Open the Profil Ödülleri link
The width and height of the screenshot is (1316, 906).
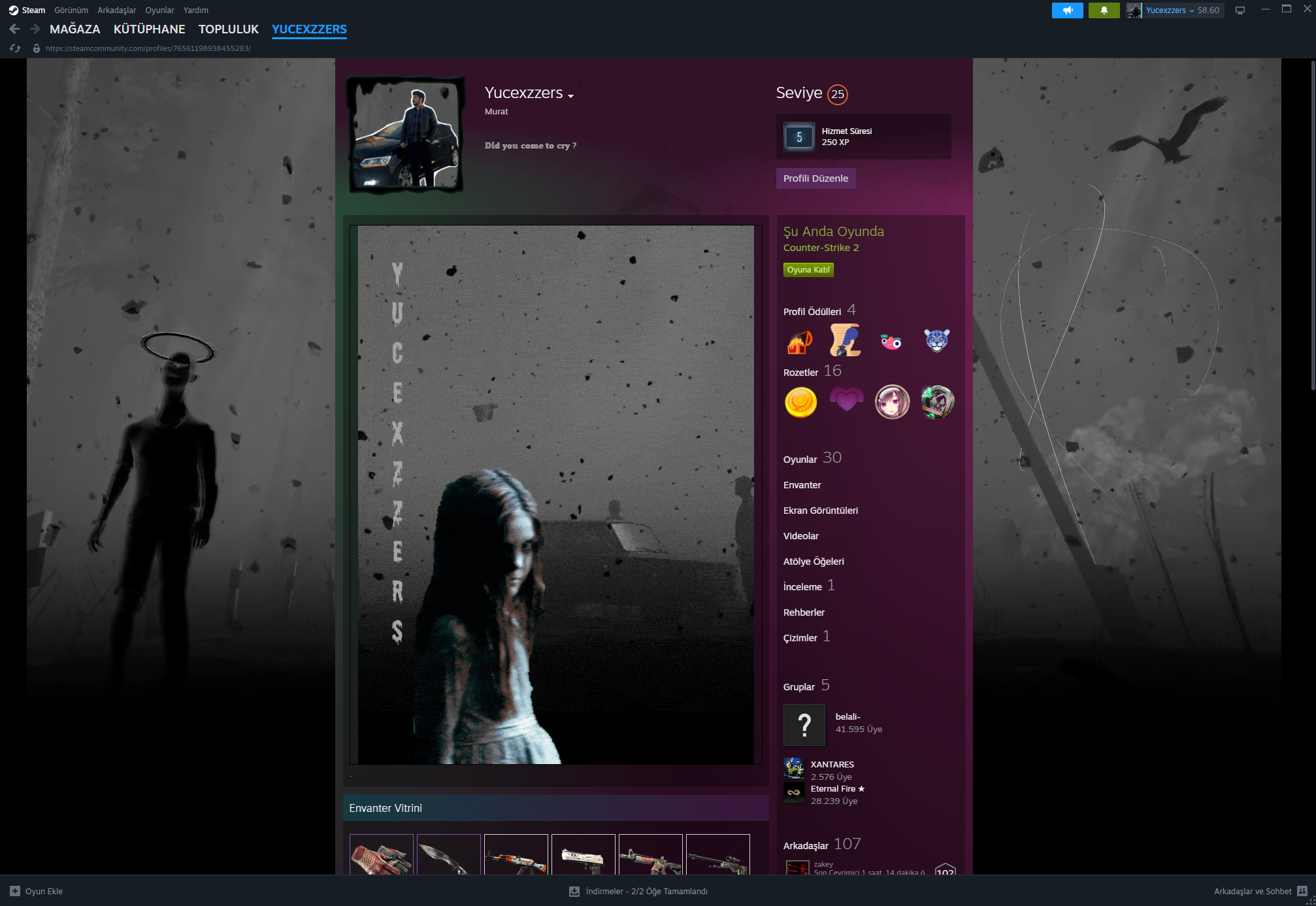(x=812, y=312)
